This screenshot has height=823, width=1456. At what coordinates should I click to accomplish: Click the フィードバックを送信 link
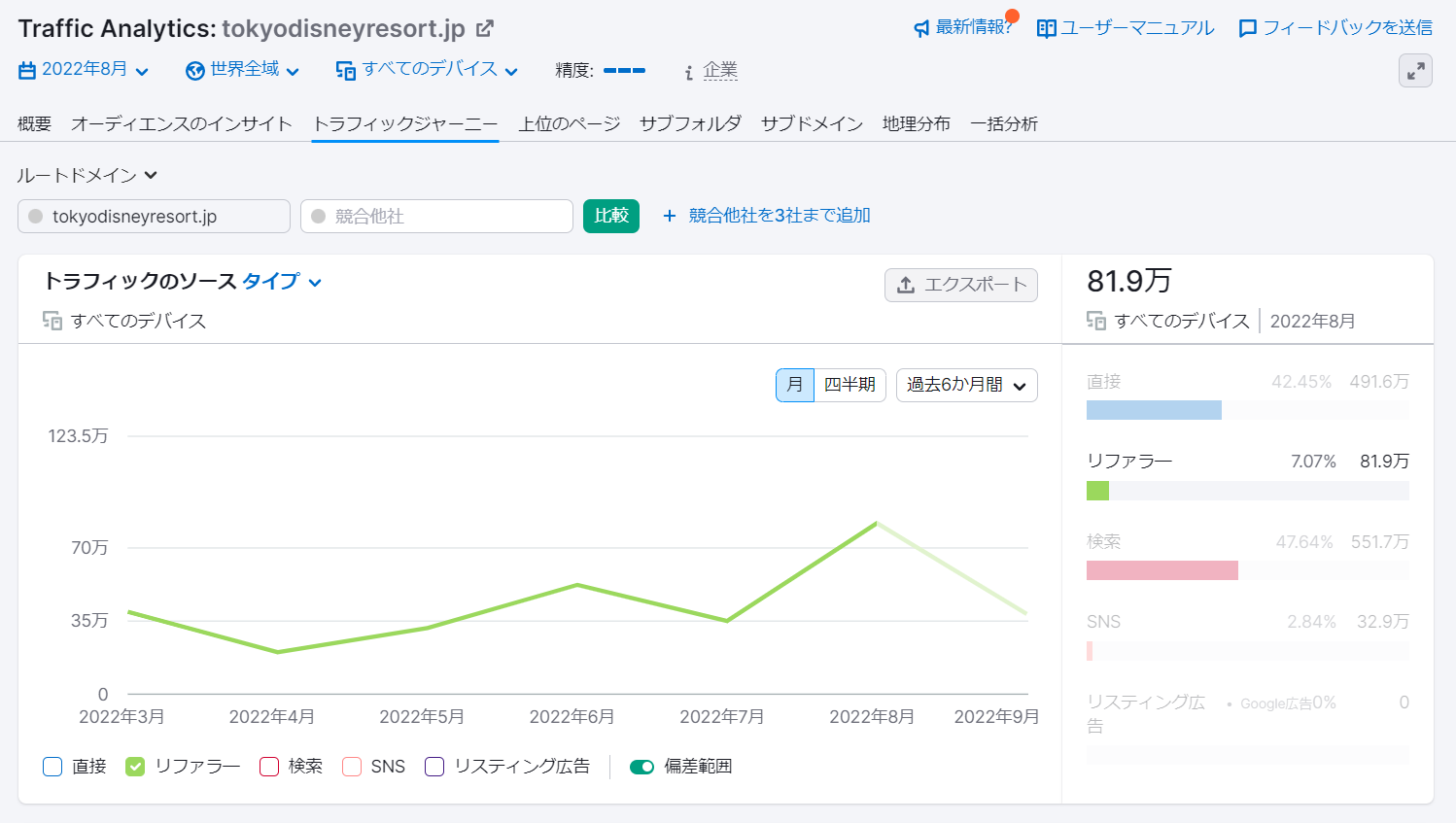pyautogui.click(x=1347, y=28)
